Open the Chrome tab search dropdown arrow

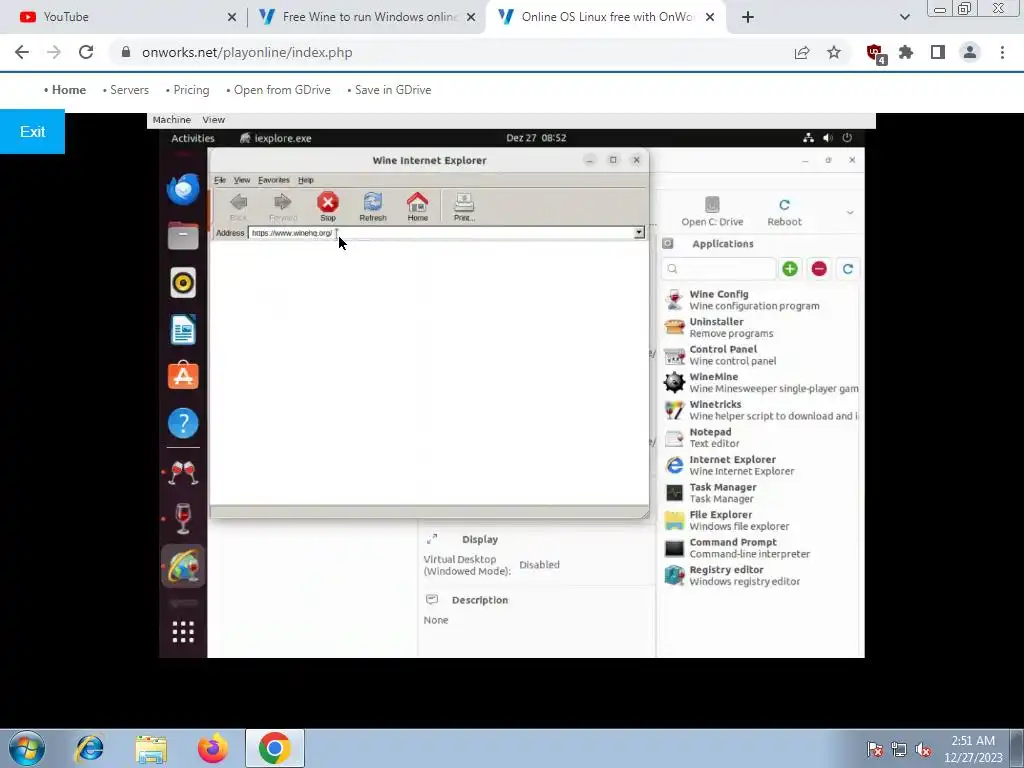904,17
